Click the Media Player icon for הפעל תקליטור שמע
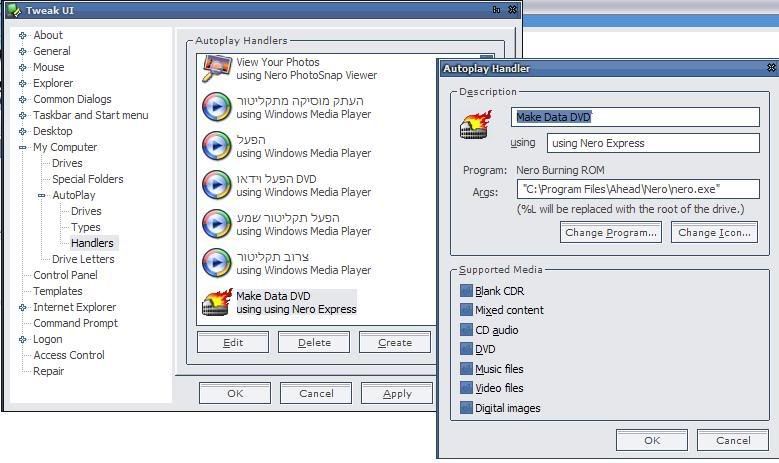Image resolution: width=779 pixels, height=463 pixels. [217, 224]
